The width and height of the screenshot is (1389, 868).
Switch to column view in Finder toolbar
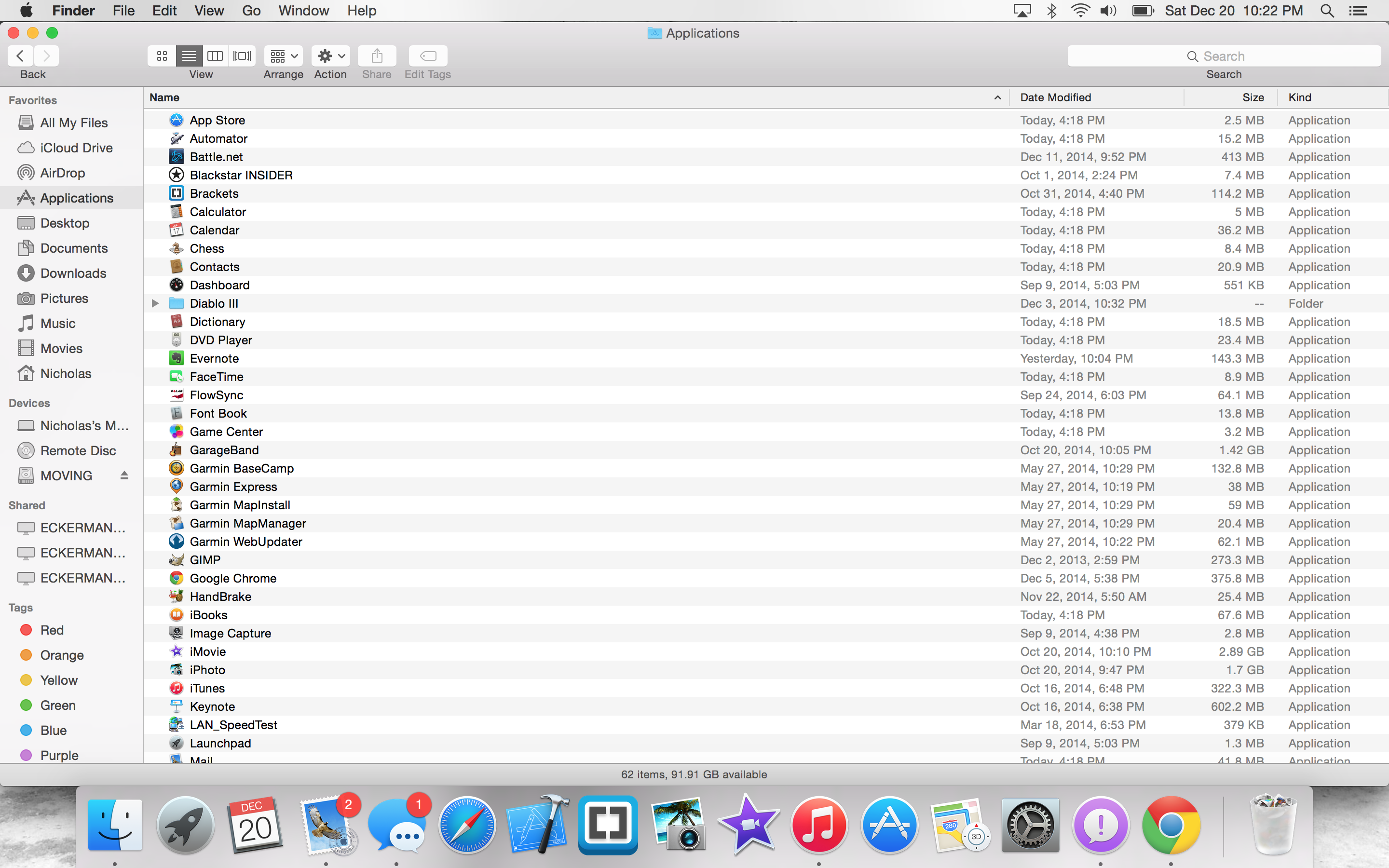[x=215, y=55]
